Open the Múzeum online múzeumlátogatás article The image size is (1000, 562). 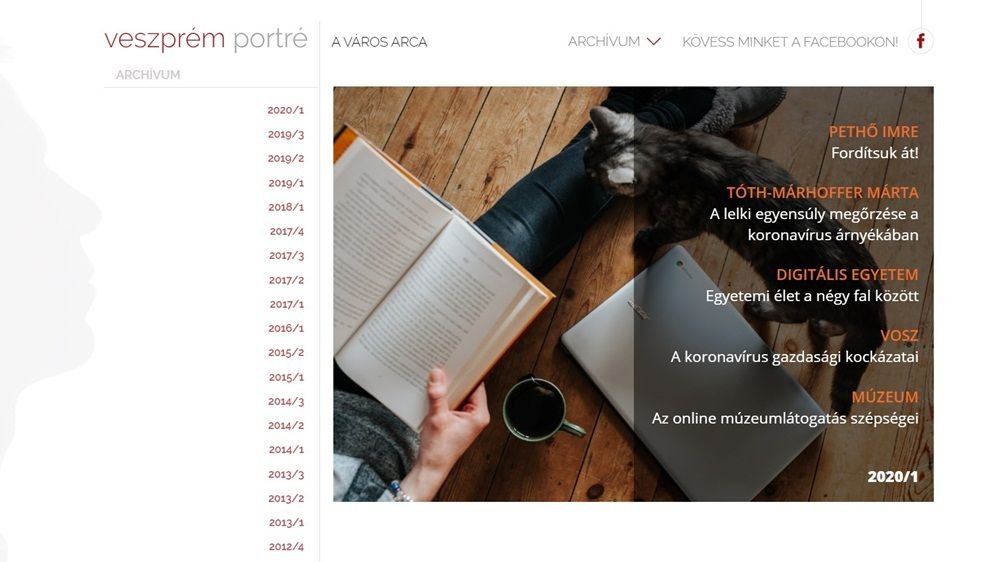point(785,408)
